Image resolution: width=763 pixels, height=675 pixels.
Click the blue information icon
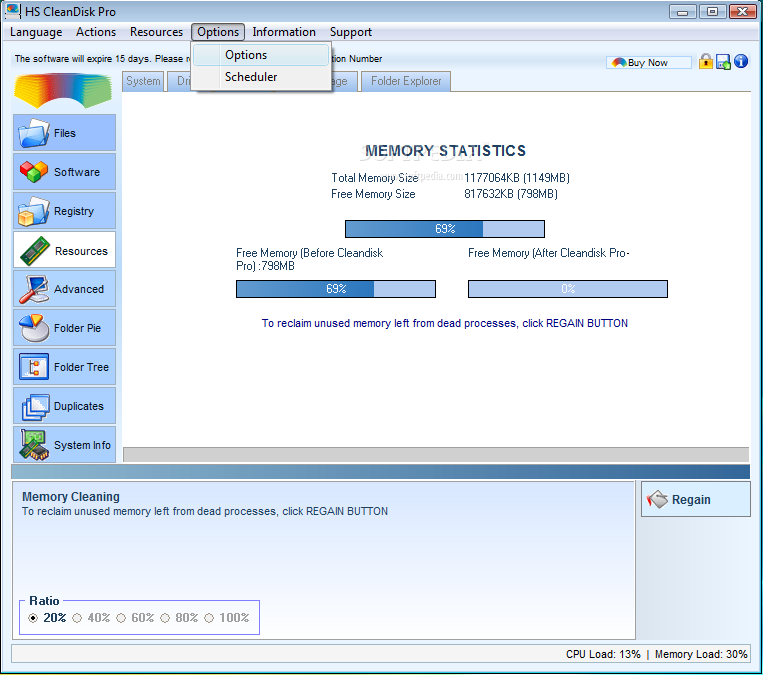tap(741, 61)
